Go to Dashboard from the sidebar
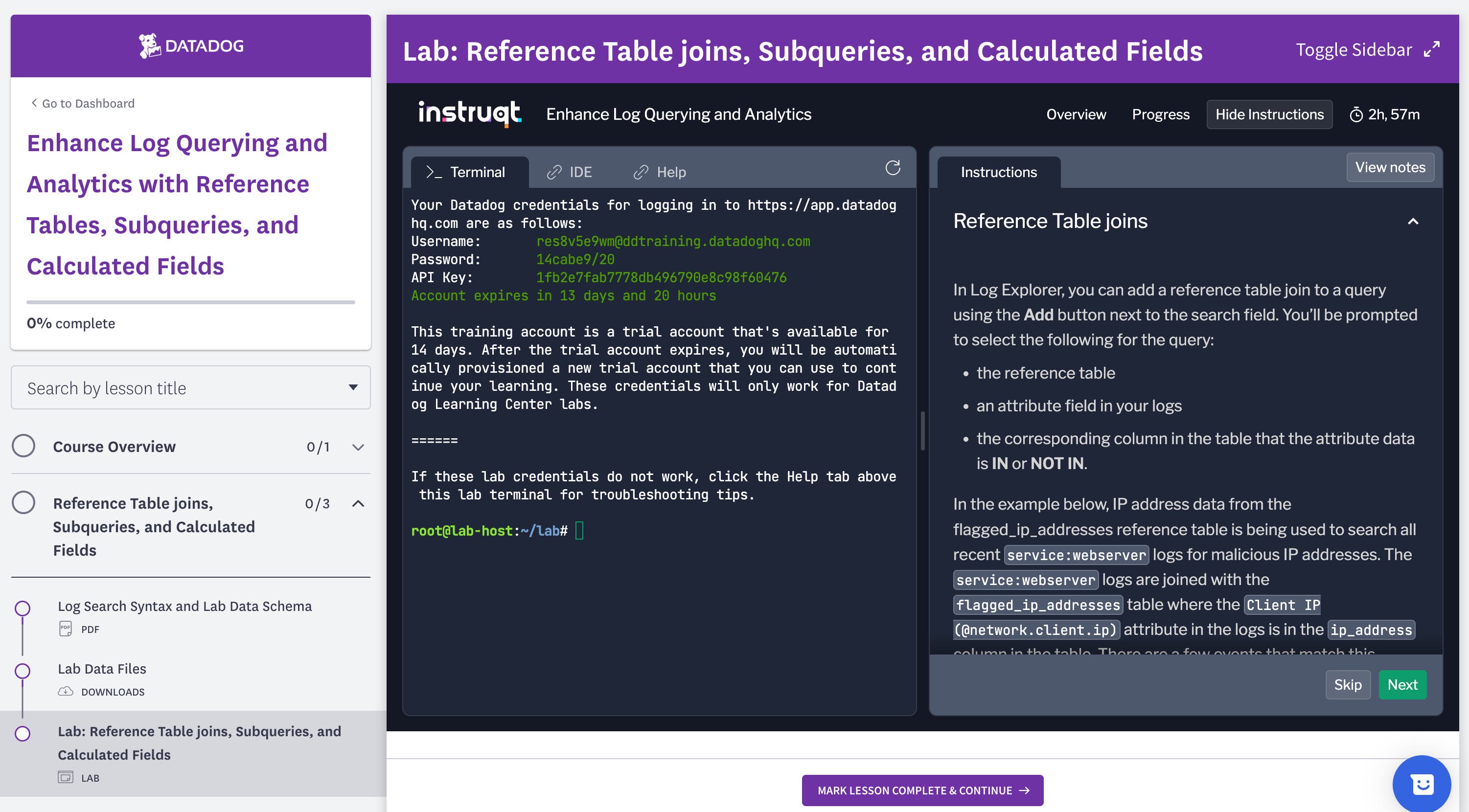The image size is (1469, 812). (82, 103)
